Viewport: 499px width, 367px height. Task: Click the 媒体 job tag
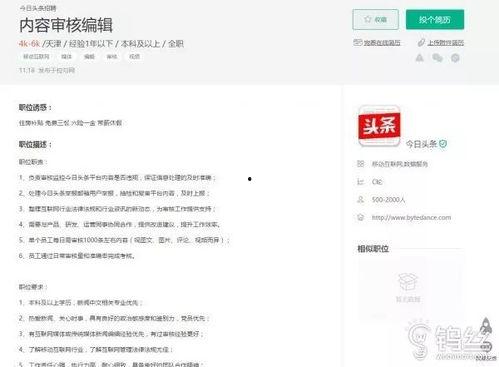pyautogui.click(x=66, y=57)
